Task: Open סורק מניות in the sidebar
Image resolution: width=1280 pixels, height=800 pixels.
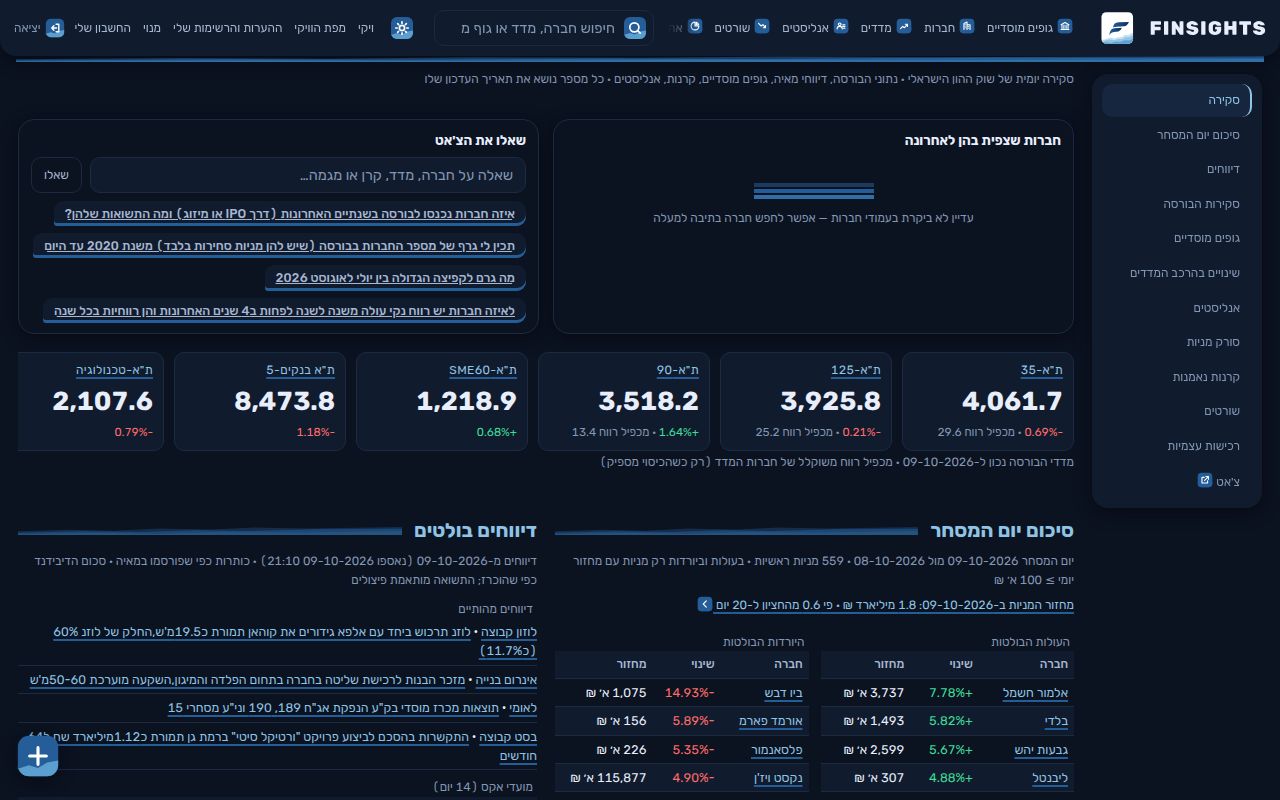Action: pos(1177,342)
